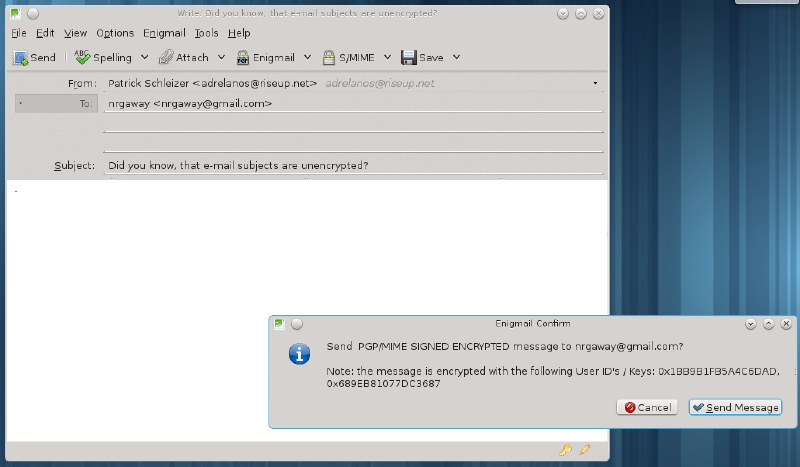Screen dimensions: 800x467
Task: Click the pencil signing status icon
Action: point(585,450)
